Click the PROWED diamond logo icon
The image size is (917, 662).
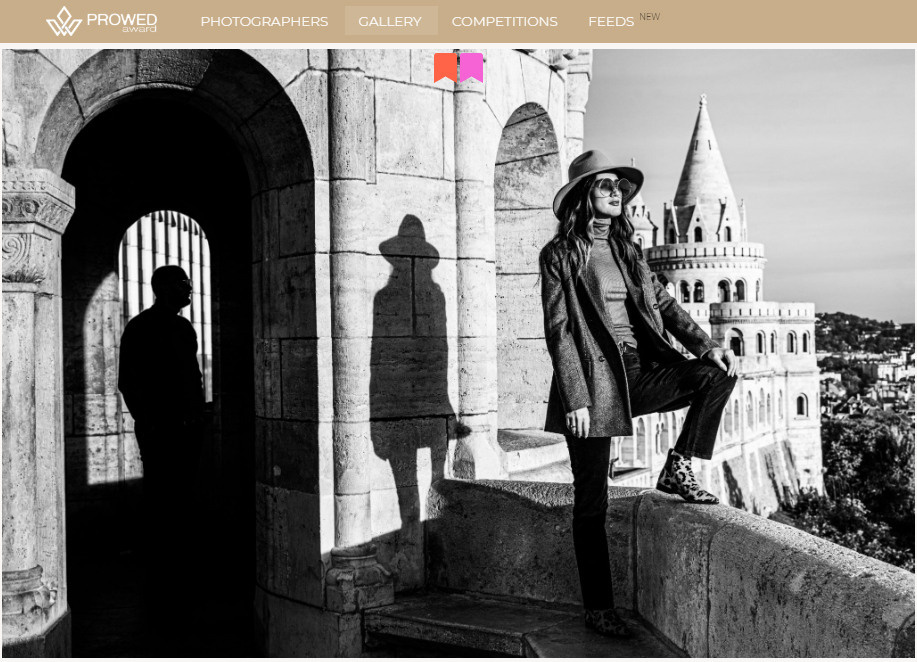[x=63, y=21]
